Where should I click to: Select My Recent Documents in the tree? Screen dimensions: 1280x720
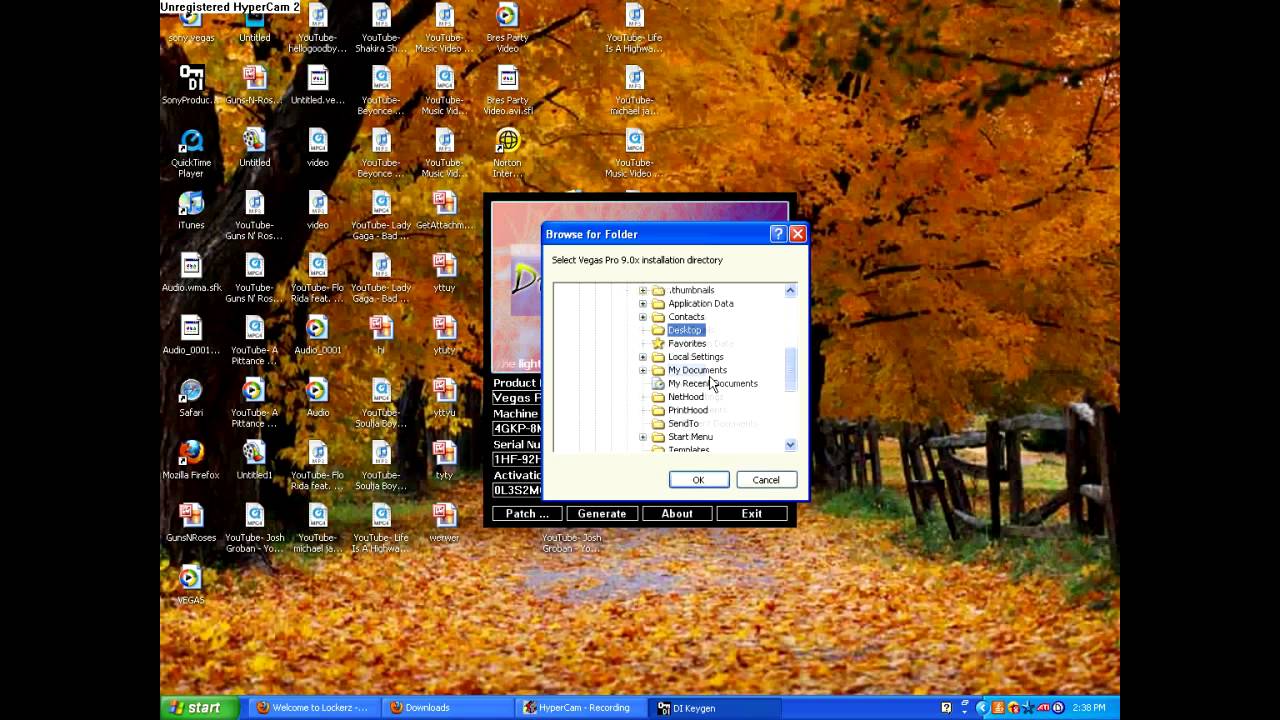coord(713,383)
